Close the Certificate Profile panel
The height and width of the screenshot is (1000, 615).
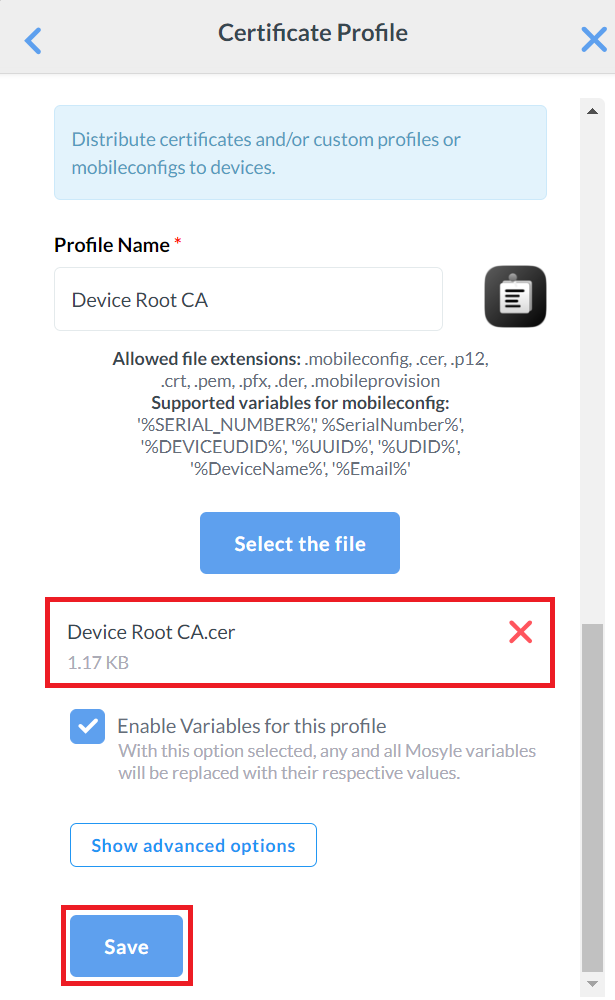tap(593, 39)
